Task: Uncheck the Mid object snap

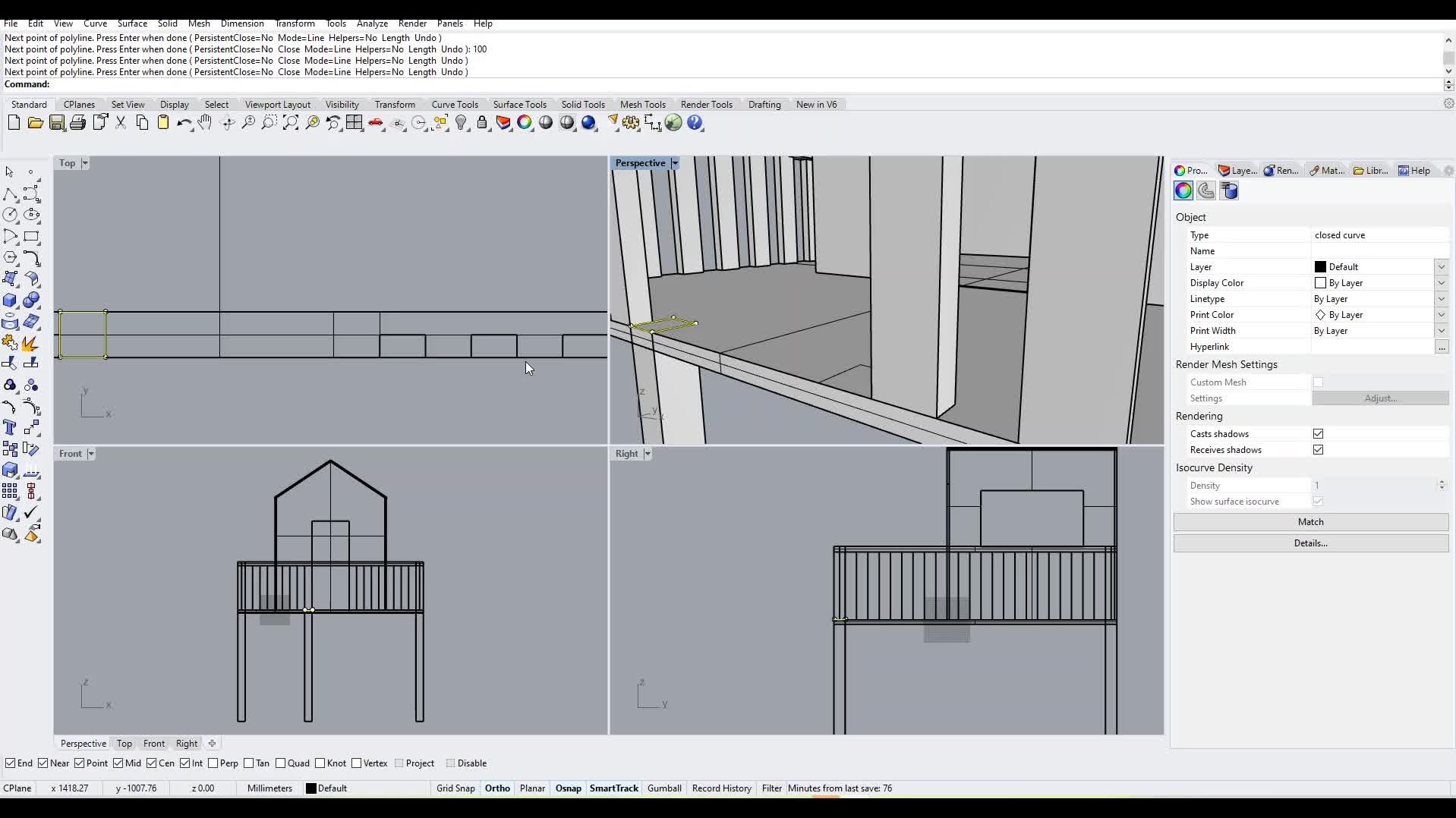Action: [118, 763]
